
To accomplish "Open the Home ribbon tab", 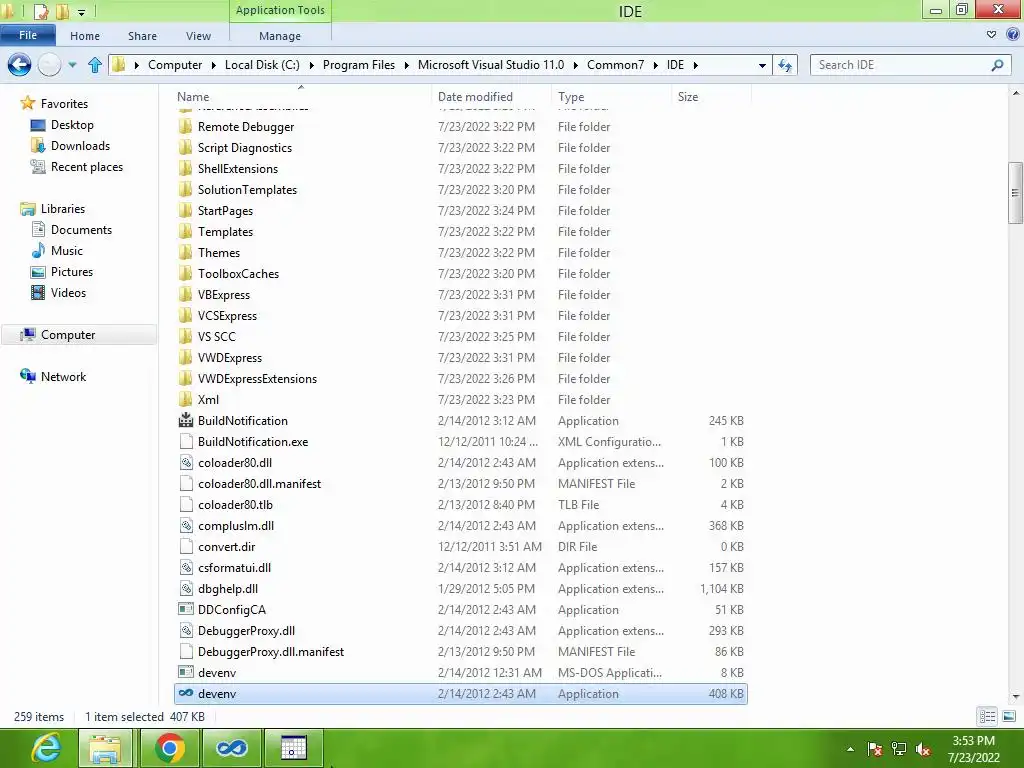I will (x=85, y=36).
